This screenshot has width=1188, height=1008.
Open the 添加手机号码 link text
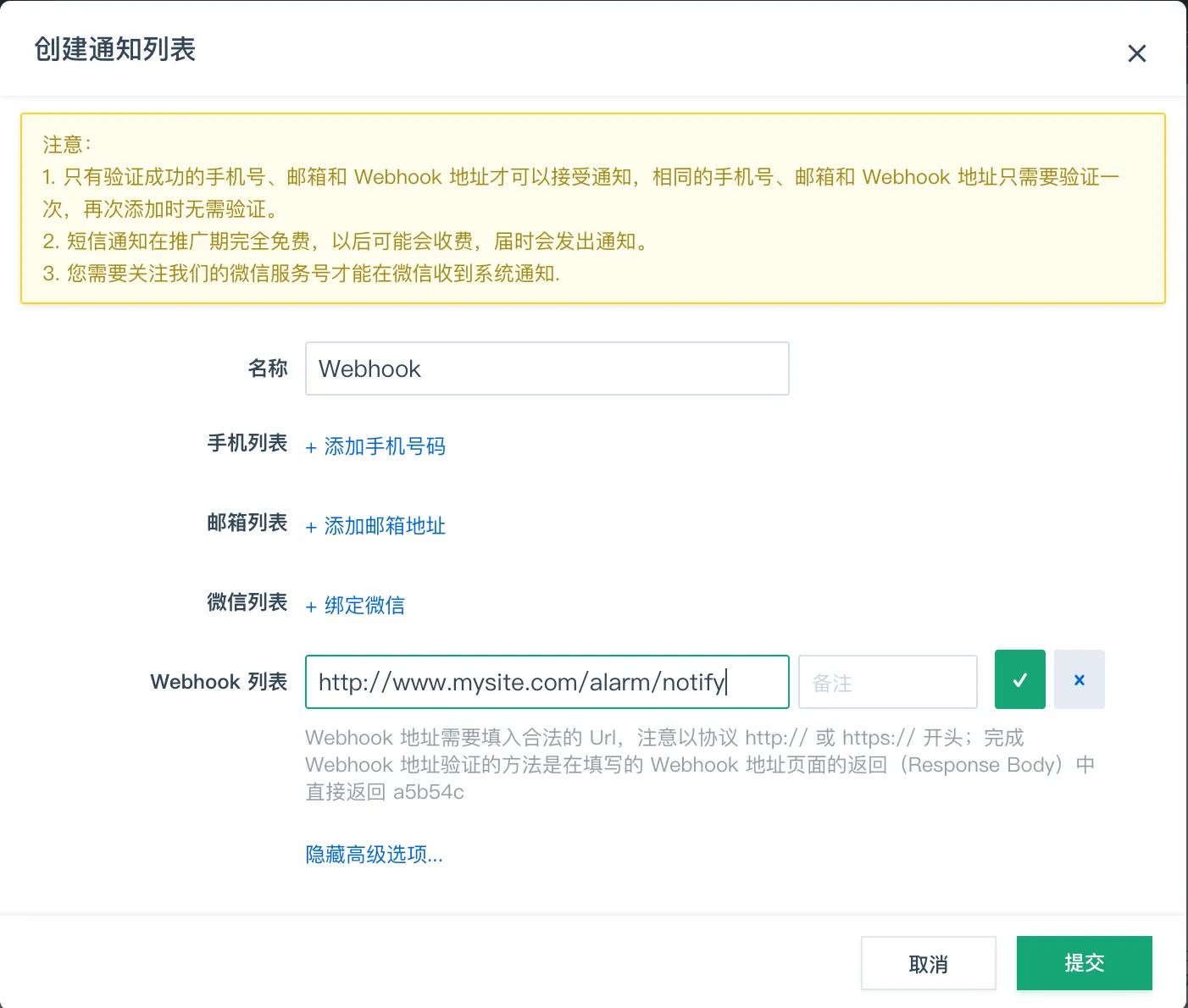point(385,446)
